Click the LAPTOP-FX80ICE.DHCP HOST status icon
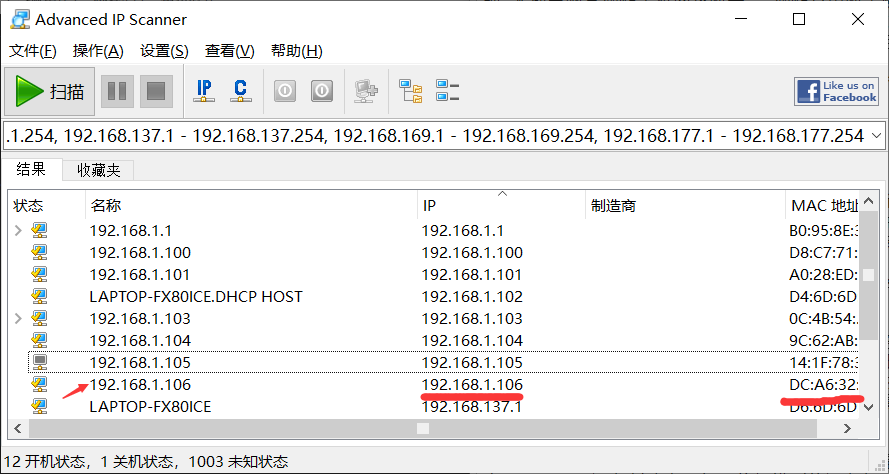 tap(39, 296)
